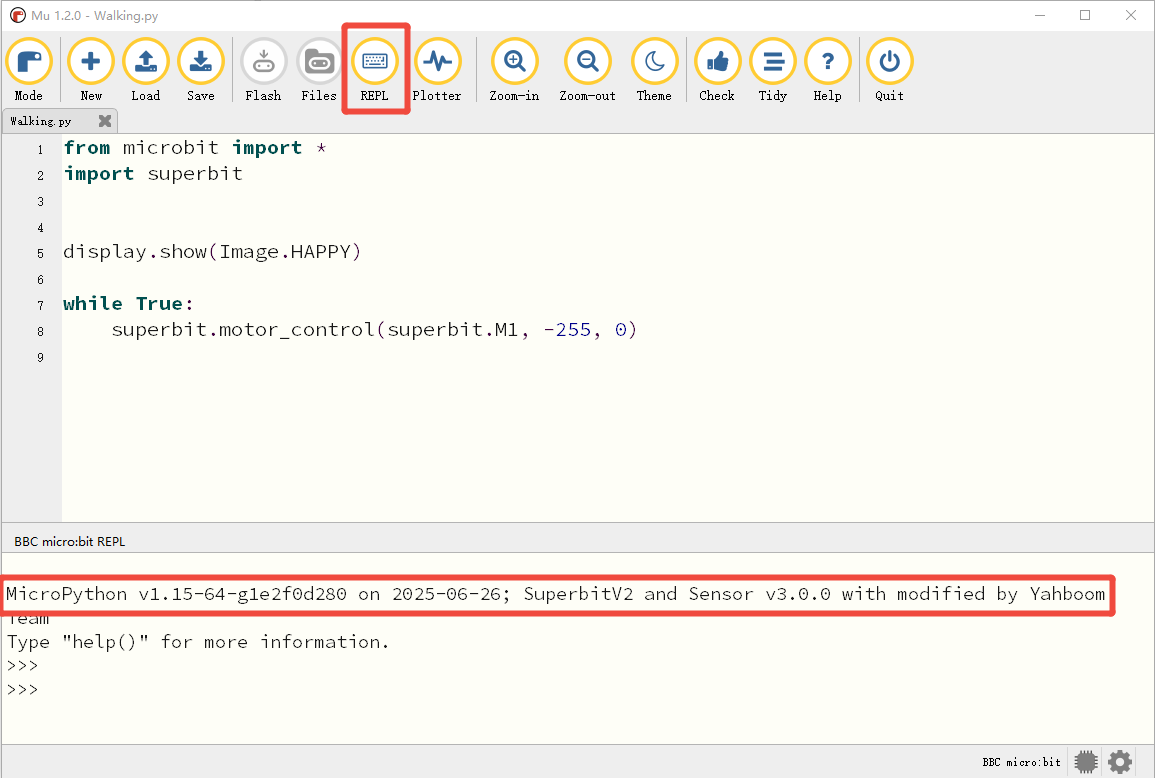Toggle the REPL panel
1155x778 pixels.
375,70
